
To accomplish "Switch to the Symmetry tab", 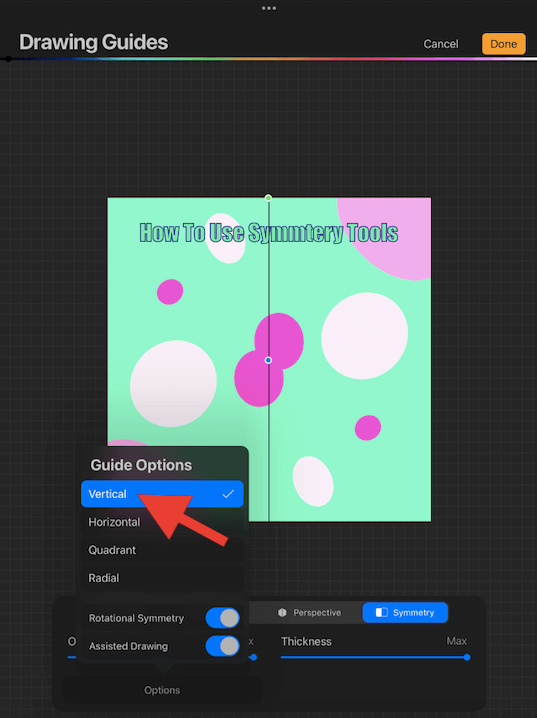I will click(x=405, y=613).
